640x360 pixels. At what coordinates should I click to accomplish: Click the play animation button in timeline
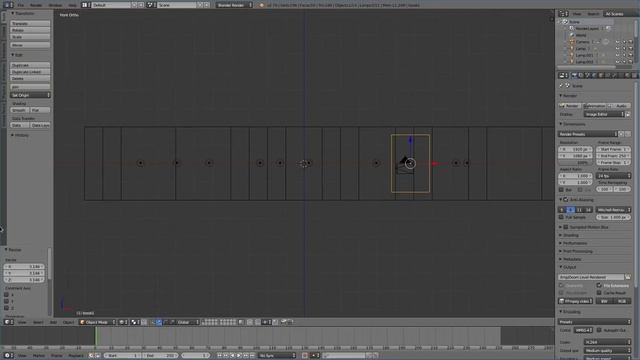pos(239,356)
